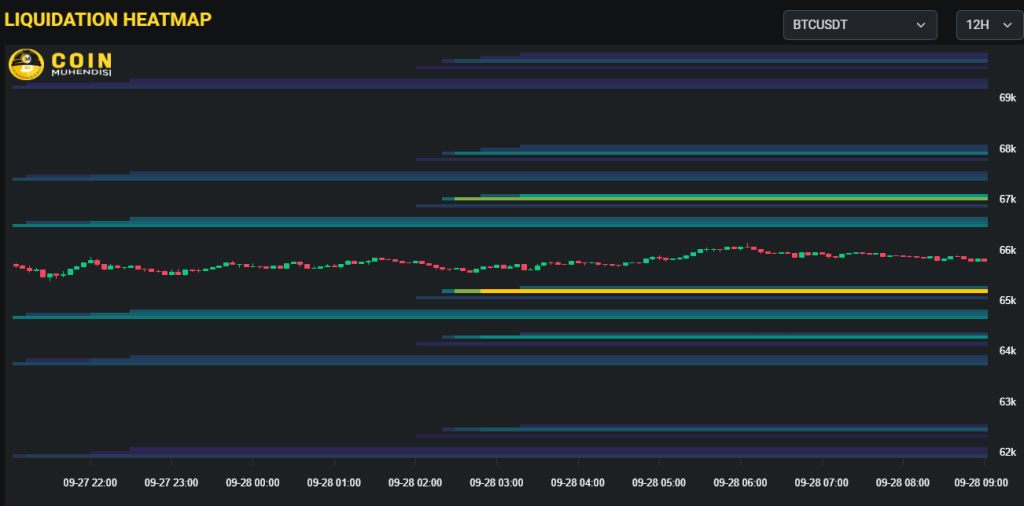Click the 65k price level label

pyautogui.click(x=1007, y=300)
